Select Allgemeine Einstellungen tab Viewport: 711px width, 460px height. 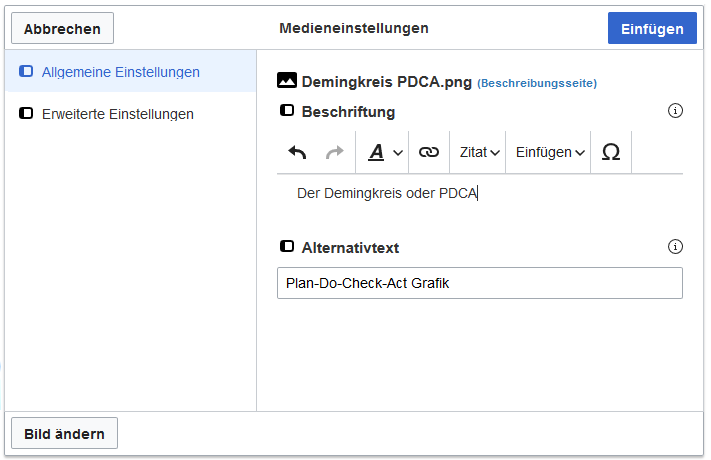tap(131, 72)
